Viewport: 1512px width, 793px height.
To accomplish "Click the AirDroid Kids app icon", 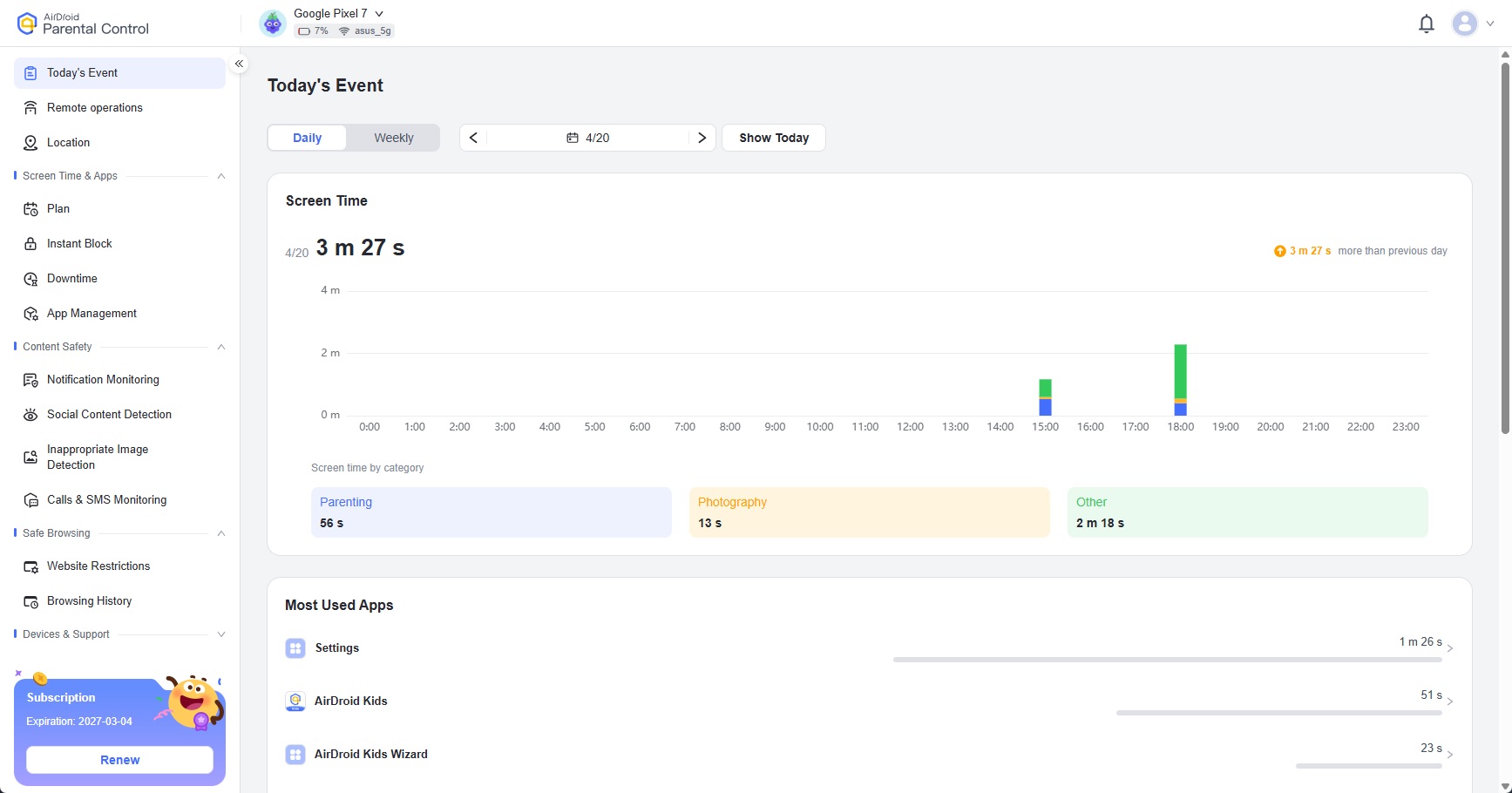I will [295, 701].
